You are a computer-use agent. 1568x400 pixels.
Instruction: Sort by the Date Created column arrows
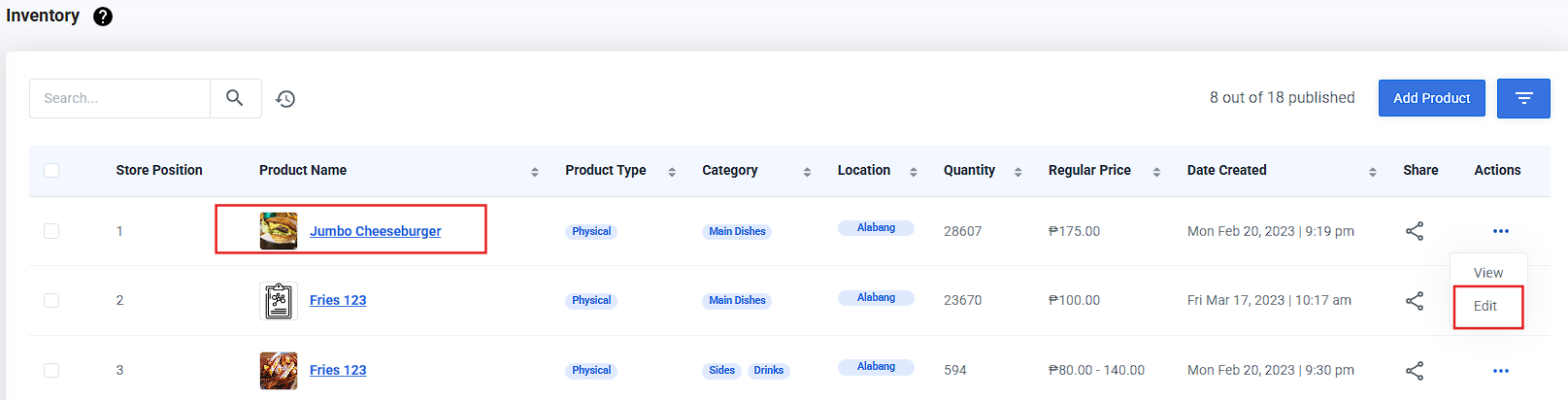click(x=1373, y=172)
